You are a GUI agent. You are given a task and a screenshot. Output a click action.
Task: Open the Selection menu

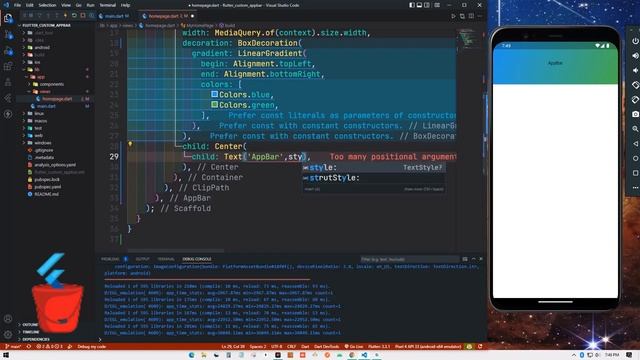47,5
